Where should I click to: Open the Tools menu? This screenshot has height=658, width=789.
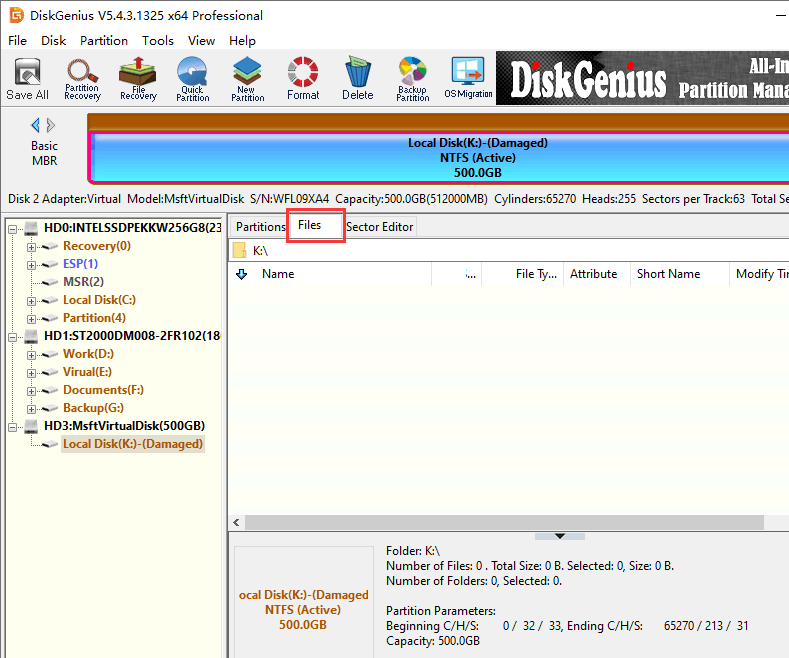[158, 41]
